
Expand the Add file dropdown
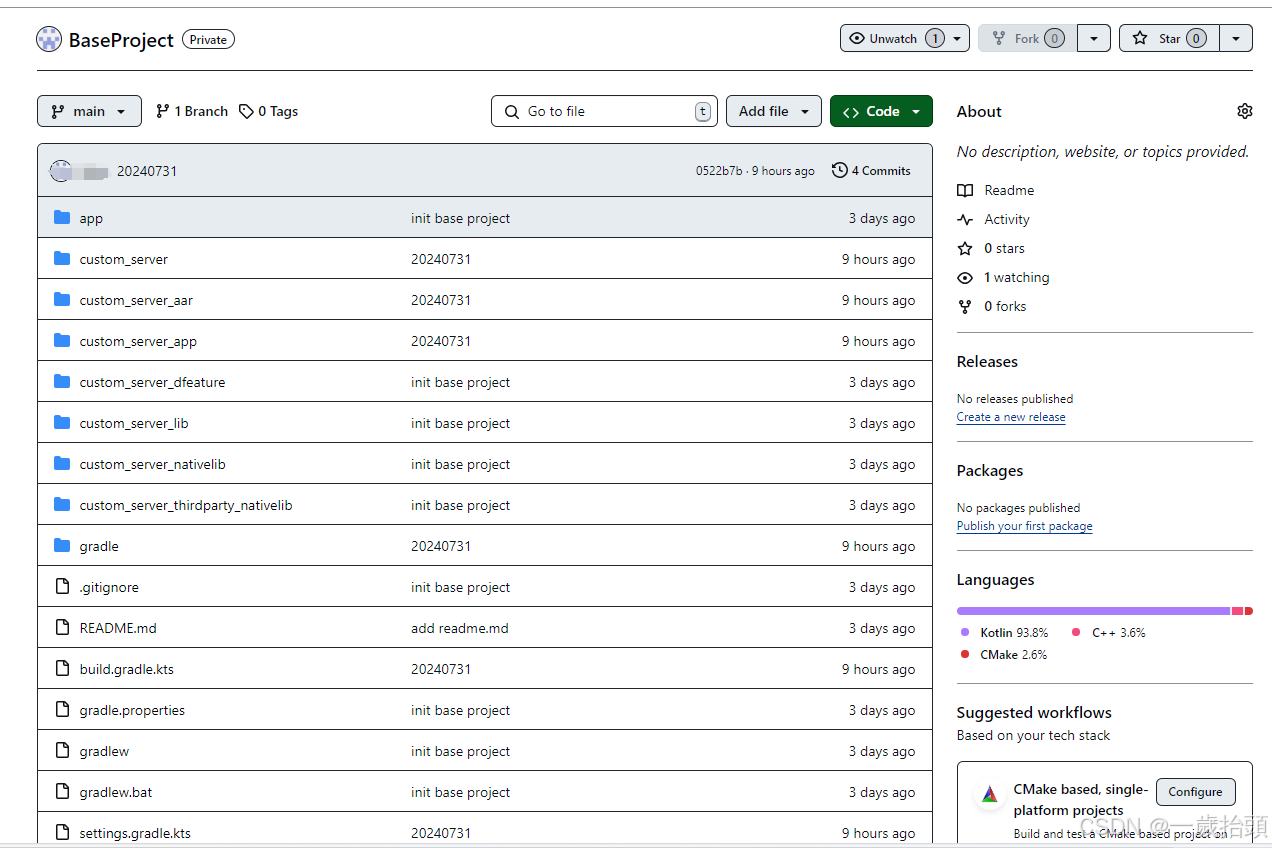[x=774, y=111]
